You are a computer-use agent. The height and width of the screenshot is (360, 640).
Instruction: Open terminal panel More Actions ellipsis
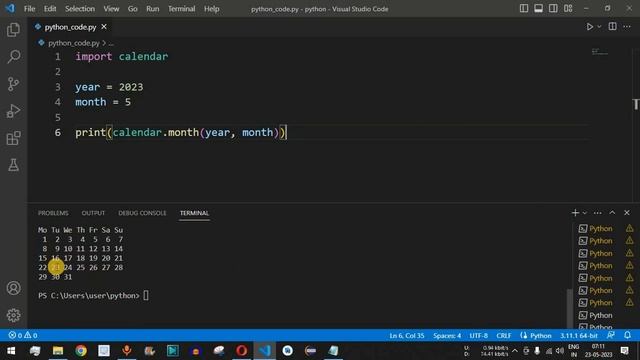tap(598, 213)
